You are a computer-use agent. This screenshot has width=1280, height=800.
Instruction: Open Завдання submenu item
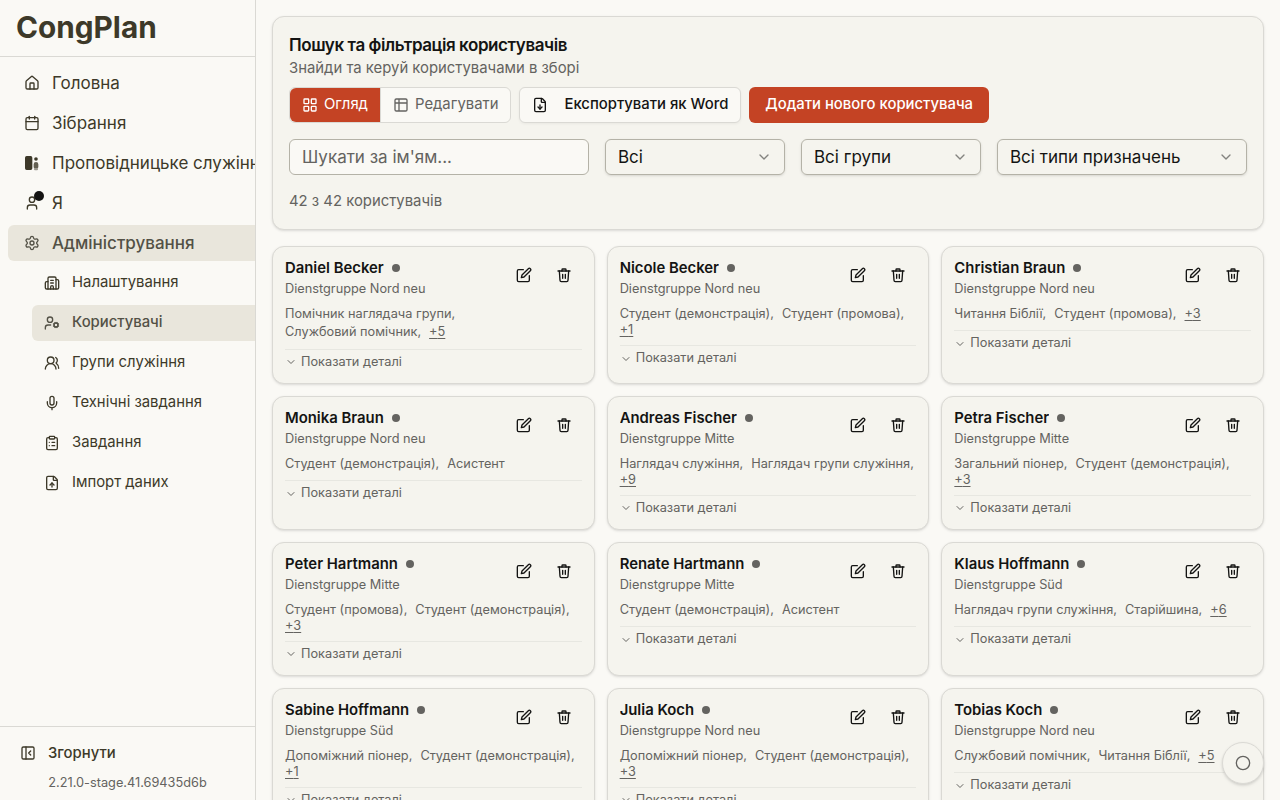(143, 442)
